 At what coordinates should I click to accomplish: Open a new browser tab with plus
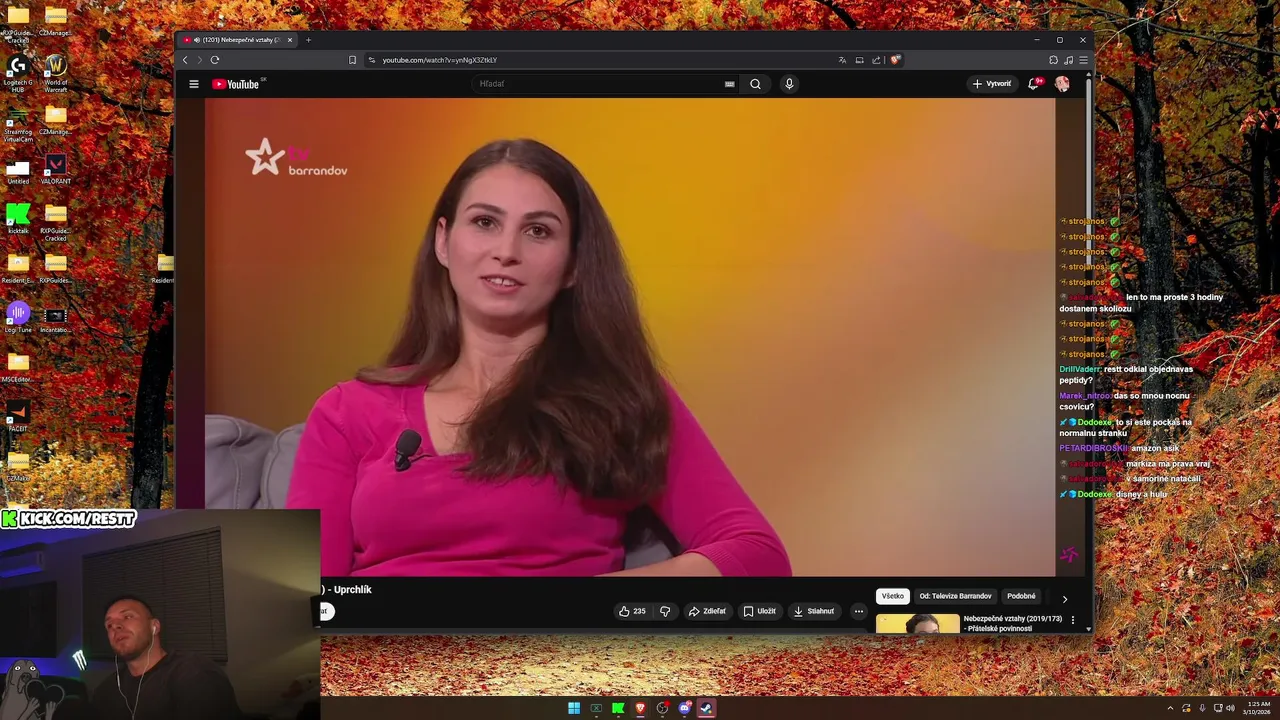(308, 40)
